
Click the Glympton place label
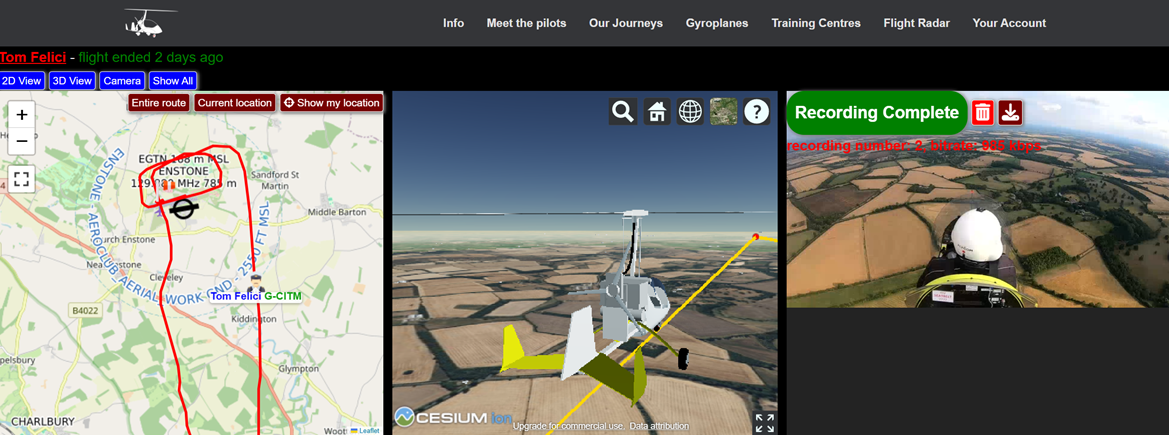297,369
